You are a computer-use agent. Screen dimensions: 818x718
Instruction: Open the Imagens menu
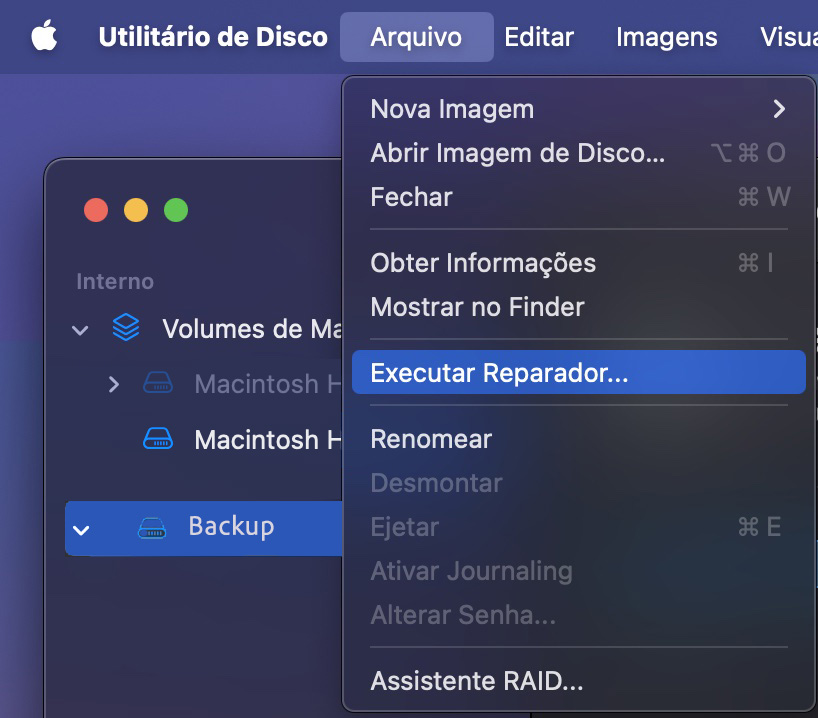pos(666,36)
